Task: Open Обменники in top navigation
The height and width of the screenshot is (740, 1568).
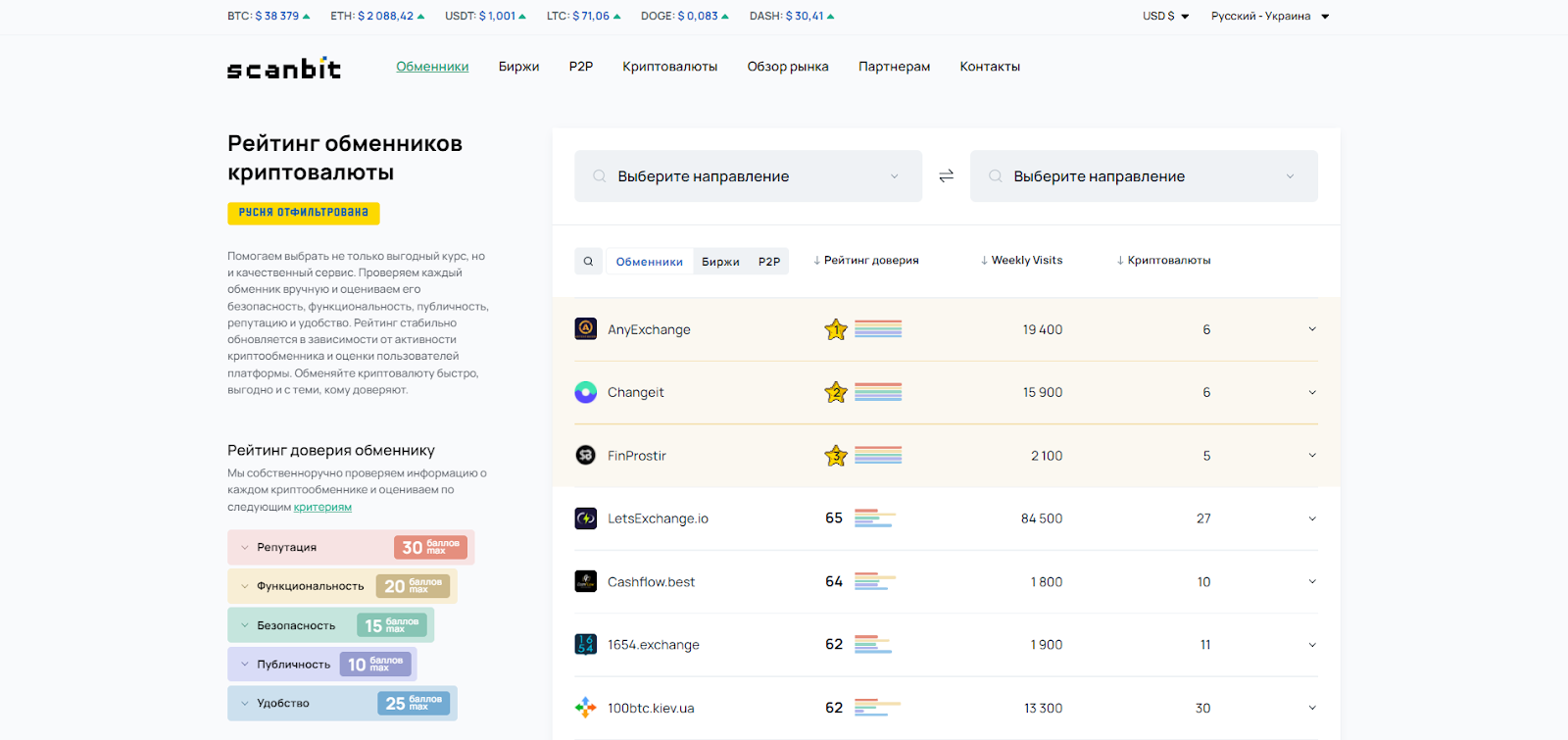Action: 432,67
